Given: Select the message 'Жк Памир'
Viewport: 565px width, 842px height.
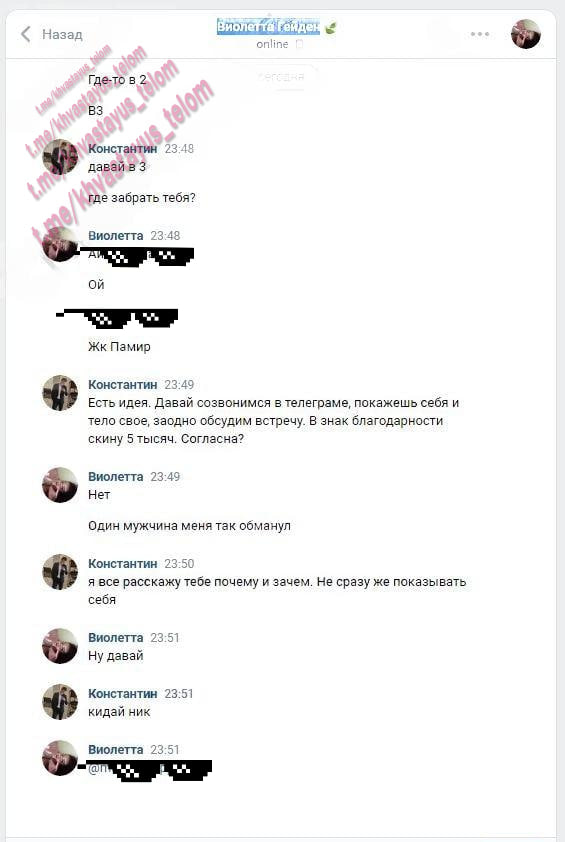Looking at the screenshot, I should 119,346.
